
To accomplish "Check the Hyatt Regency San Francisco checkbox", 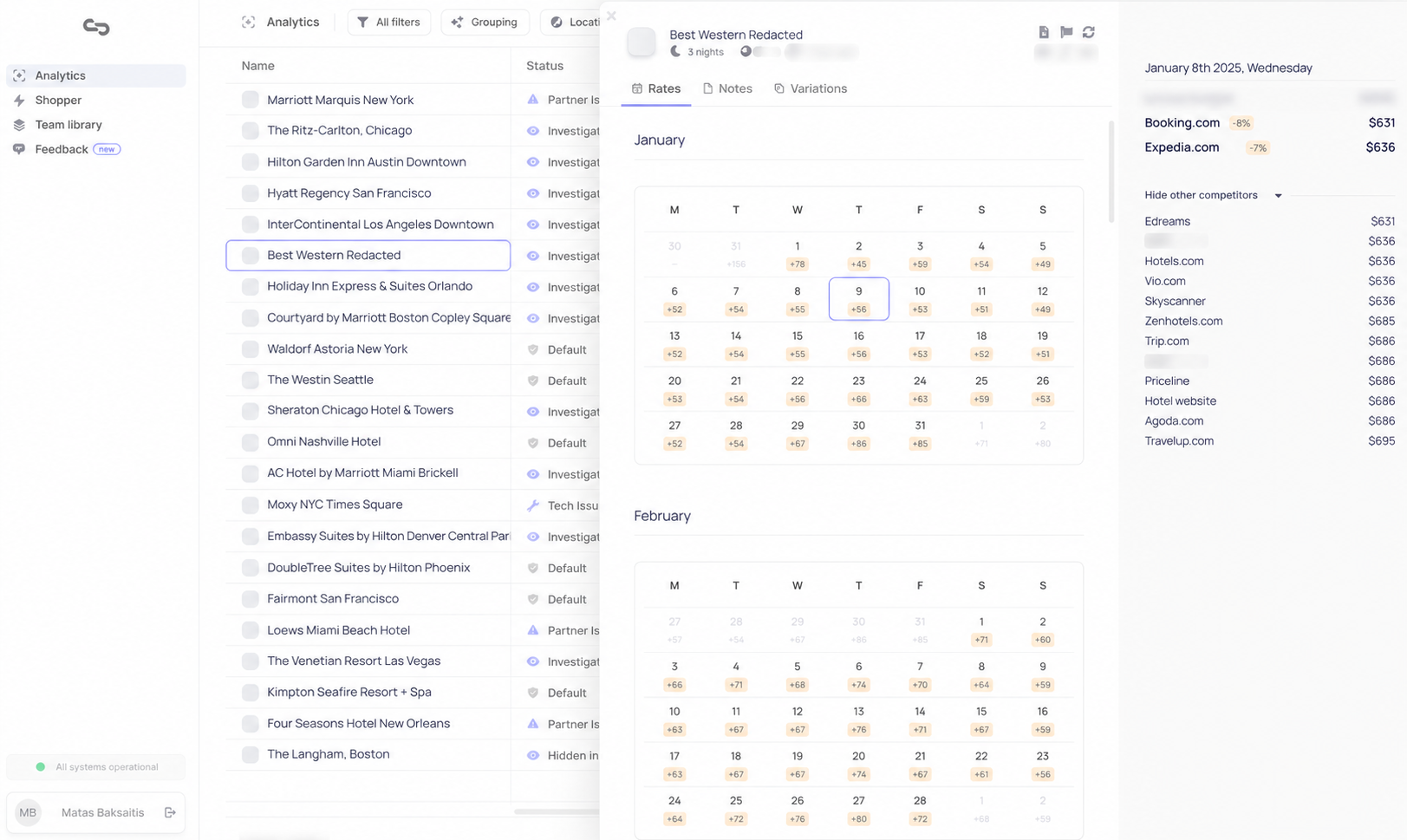I will (x=251, y=193).
